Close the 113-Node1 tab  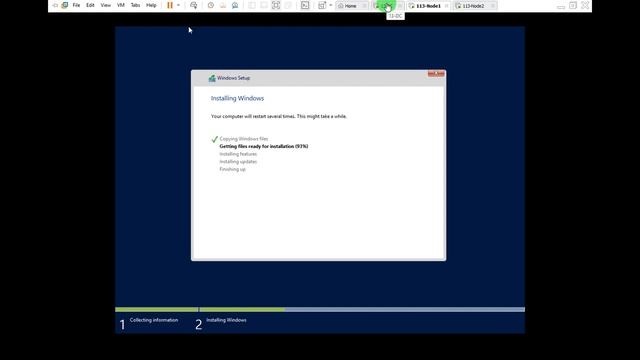[x=447, y=6]
